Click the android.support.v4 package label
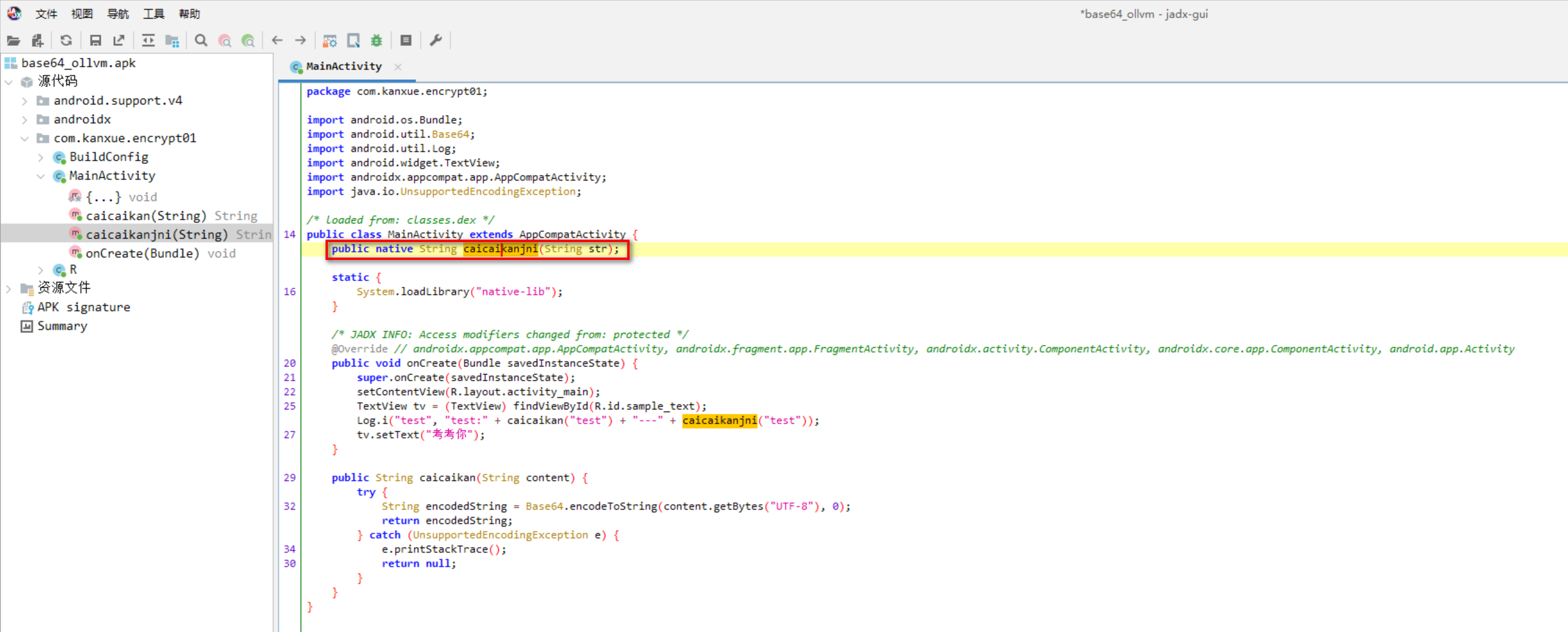The height and width of the screenshot is (632, 1568). point(118,100)
